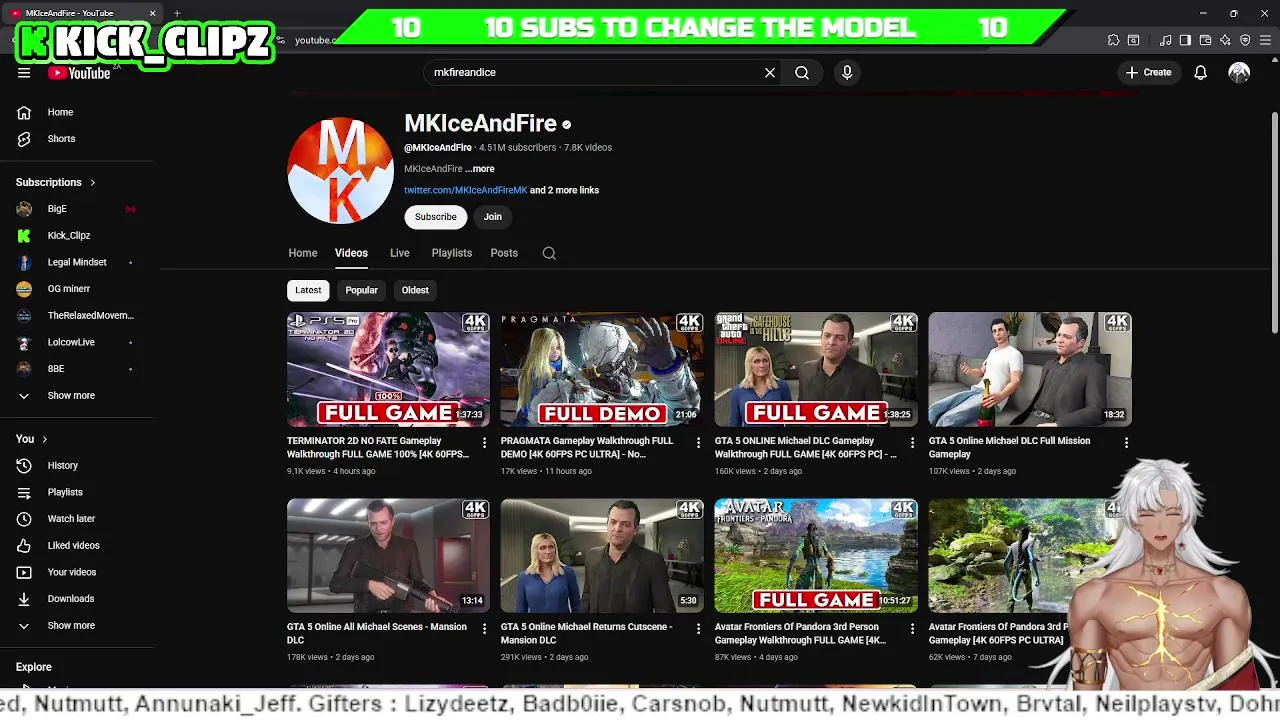Image resolution: width=1280 pixels, height=720 pixels.
Task: Open the Michael Returns Cutscene thumbnail
Action: pos(602,555)
